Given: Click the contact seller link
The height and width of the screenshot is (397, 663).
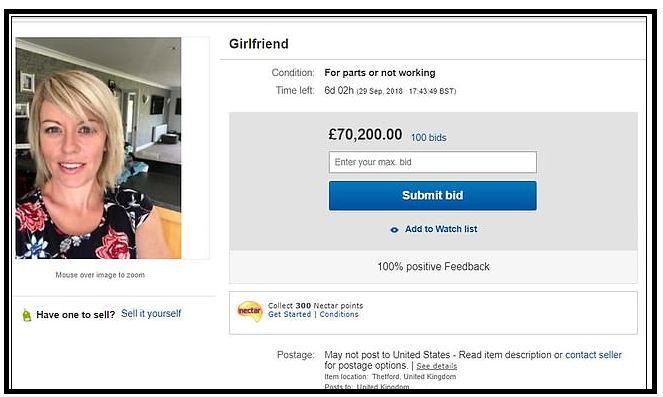Looking at the screenshot, I should pos(593,355).
